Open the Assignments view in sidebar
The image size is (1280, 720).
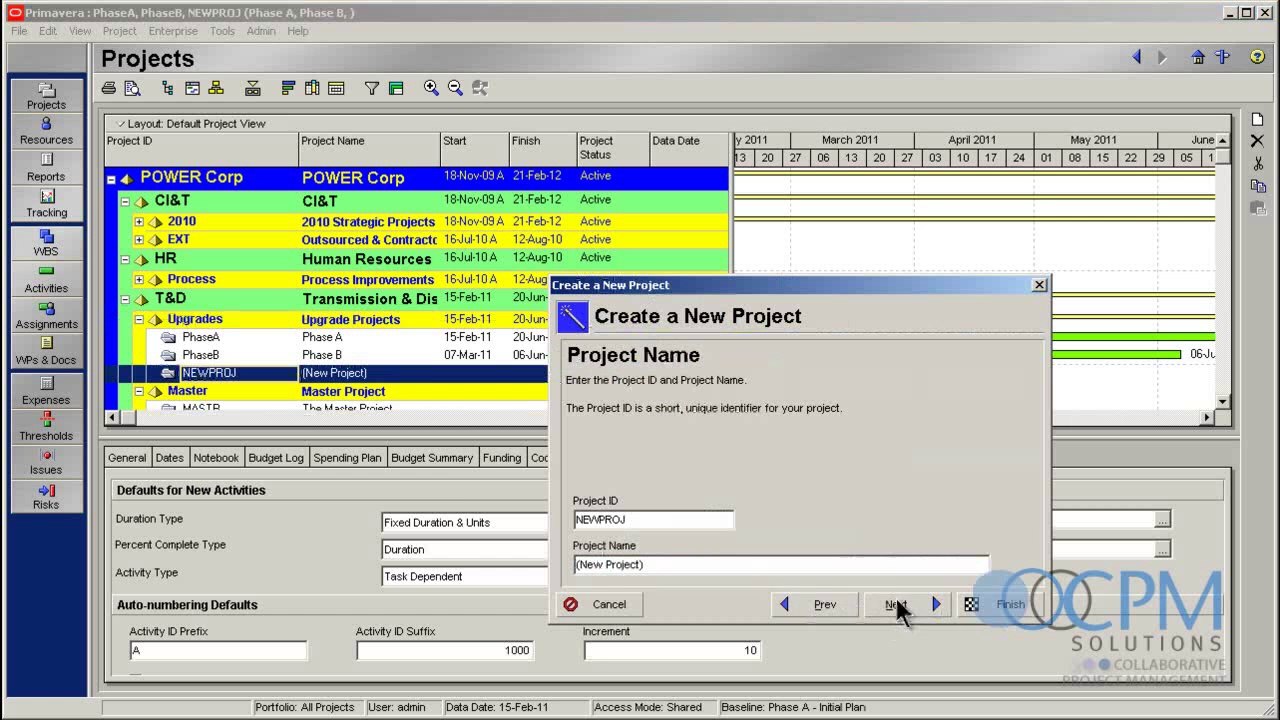coord(46,315)
